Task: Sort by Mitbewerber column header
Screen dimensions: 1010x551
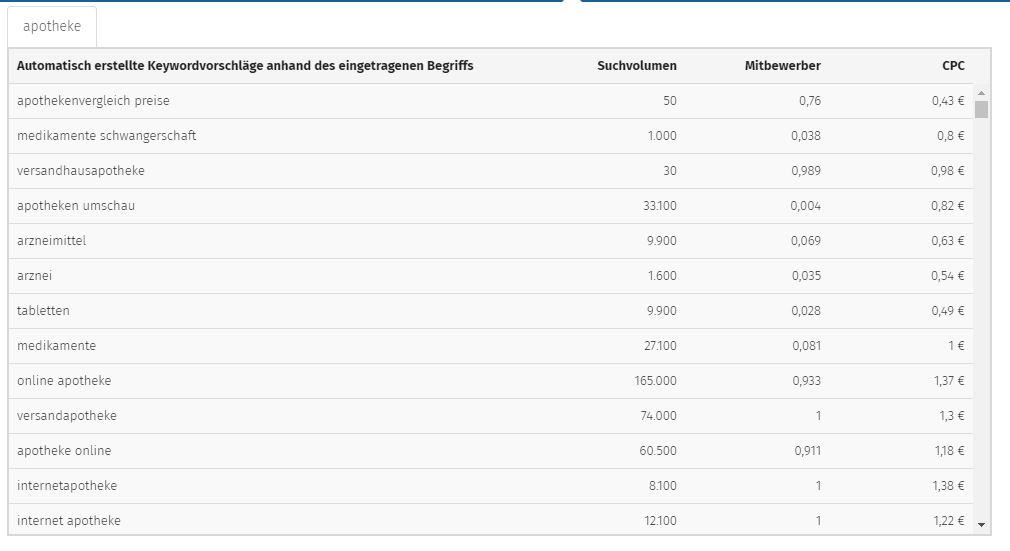Action: 782,66
